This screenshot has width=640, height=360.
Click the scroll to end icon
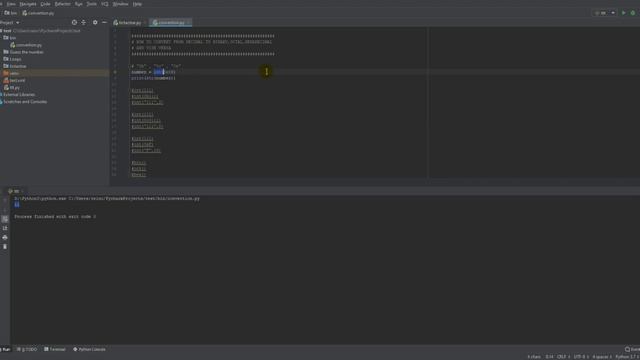[5, 228]
